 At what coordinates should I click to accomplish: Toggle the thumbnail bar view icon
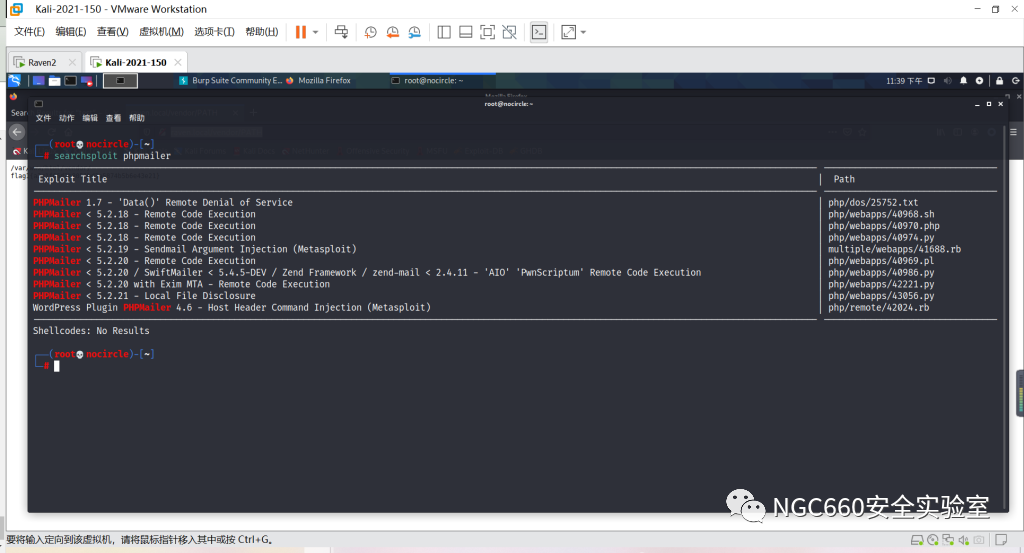point(466,32)
